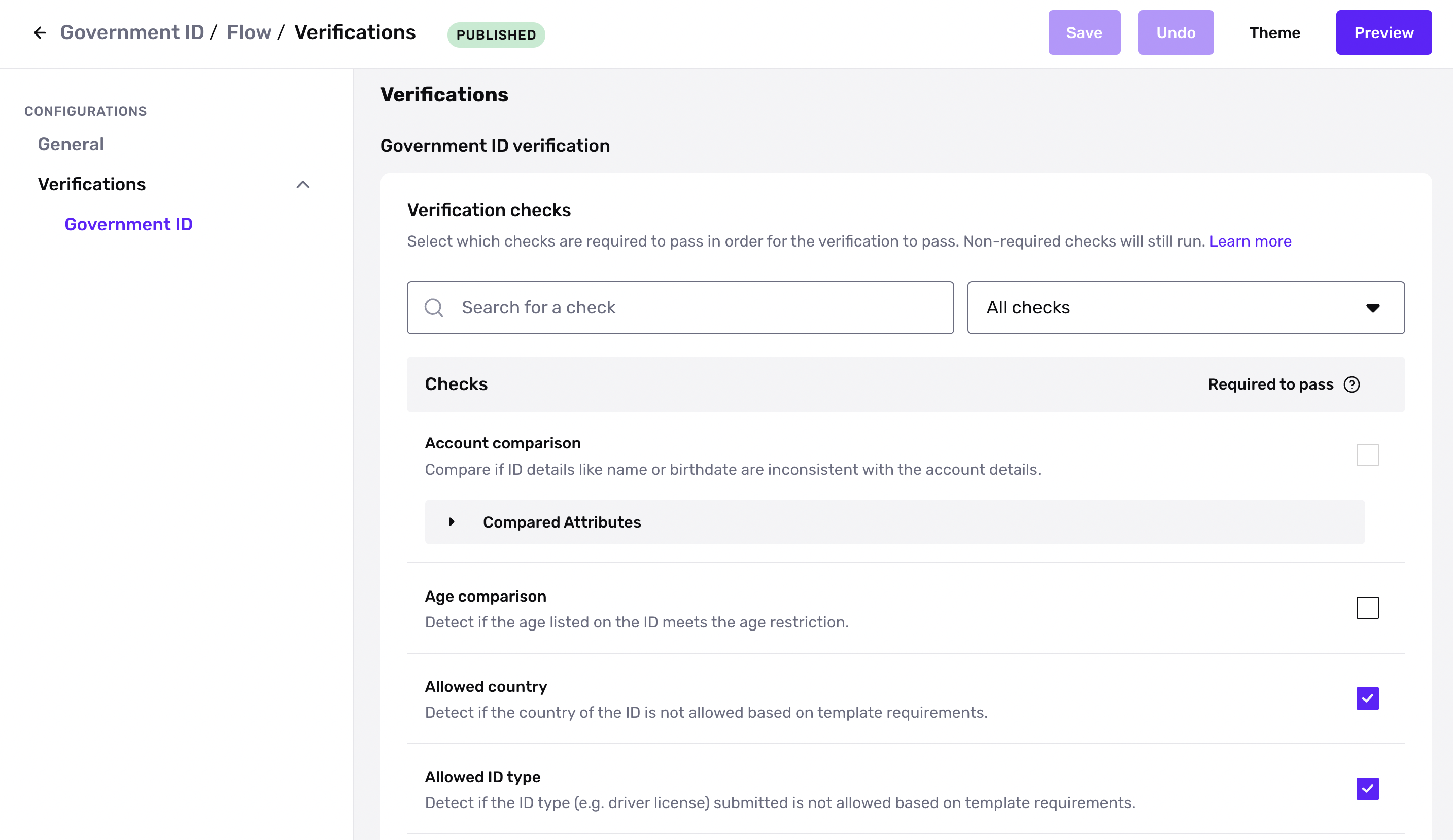Click the search magnifier icon

(x=434, y=308)
